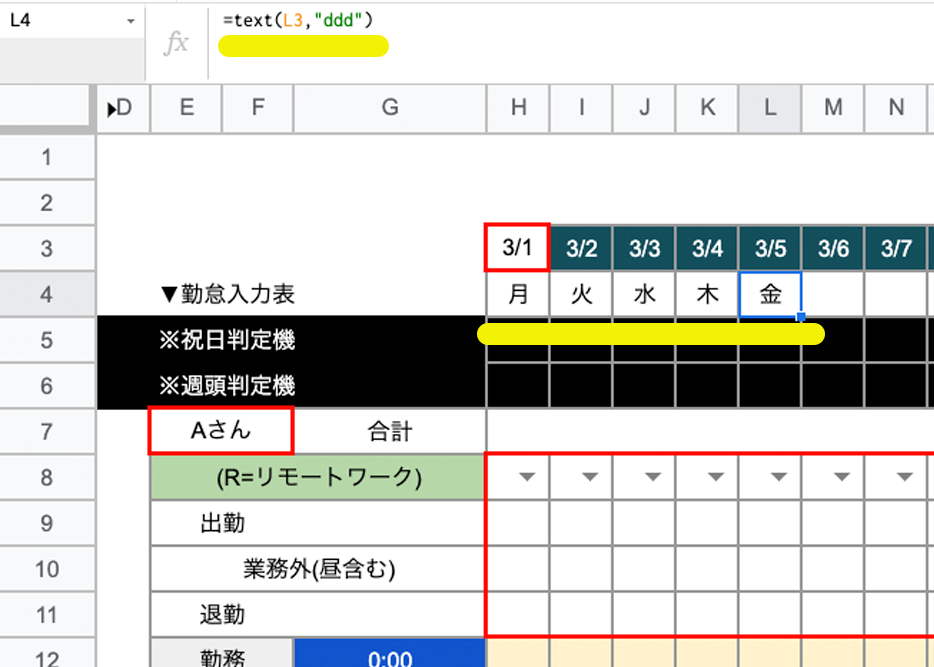Click the (R=リモートワーク) green cell
The height and width of the screenshot is (667, 934).
pyautogui.click(x=318, y=478)
